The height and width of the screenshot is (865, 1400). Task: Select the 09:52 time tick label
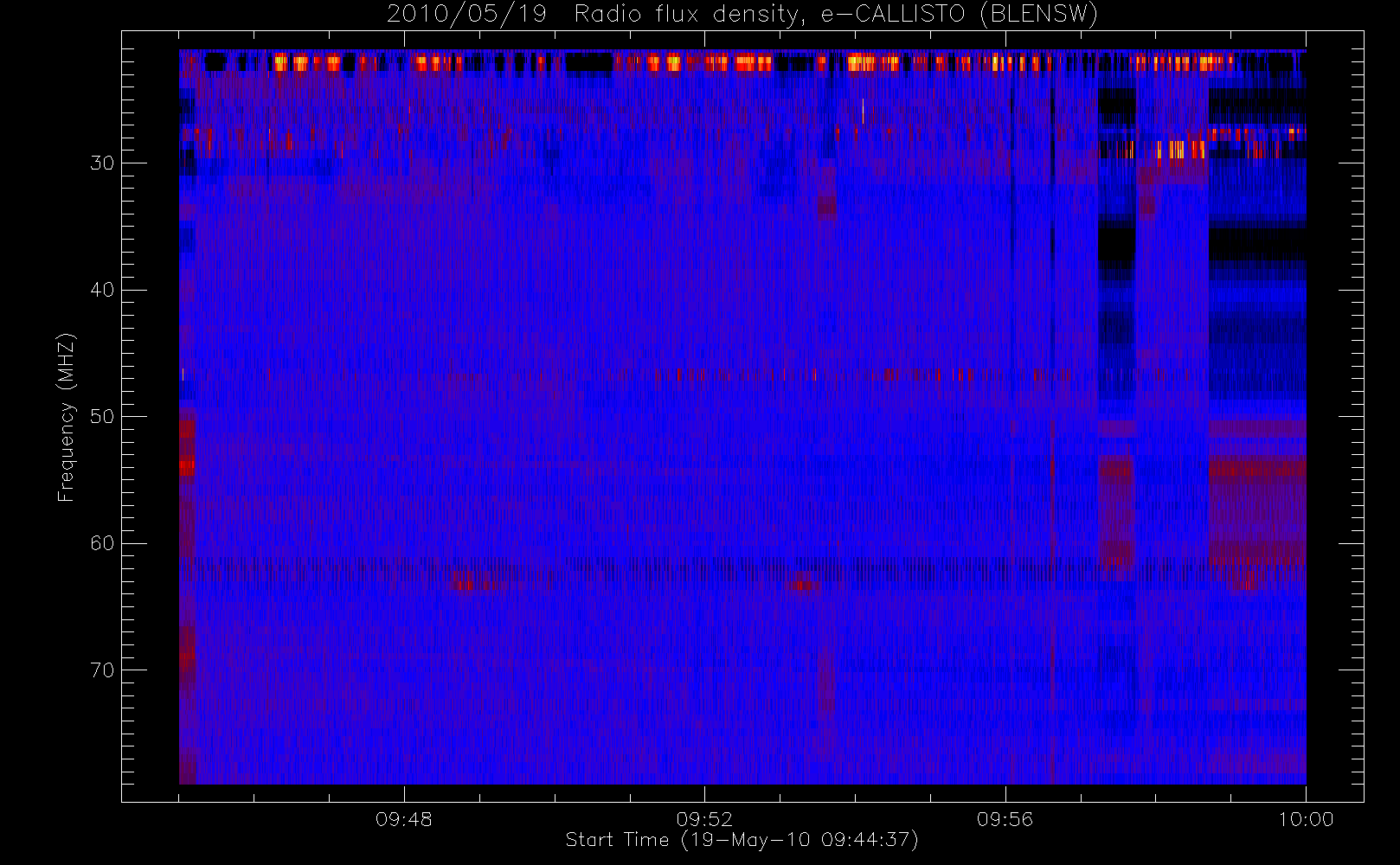click(704, 819)
